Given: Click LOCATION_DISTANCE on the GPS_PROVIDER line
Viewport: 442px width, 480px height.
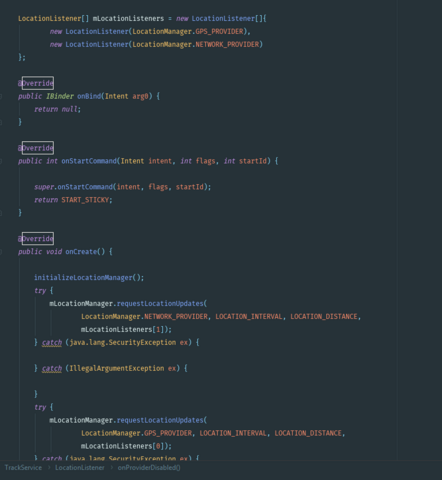Looking at the screenshot, I should pos(308,433).
